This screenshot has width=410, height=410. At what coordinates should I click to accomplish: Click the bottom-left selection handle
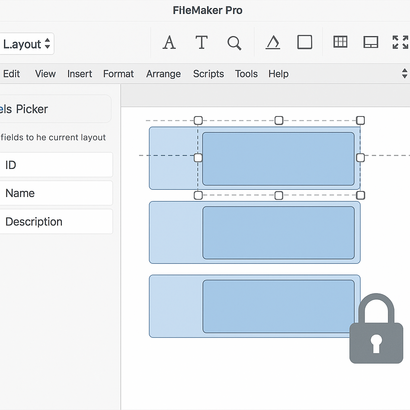pyautogui.click(x=198, y=195)
